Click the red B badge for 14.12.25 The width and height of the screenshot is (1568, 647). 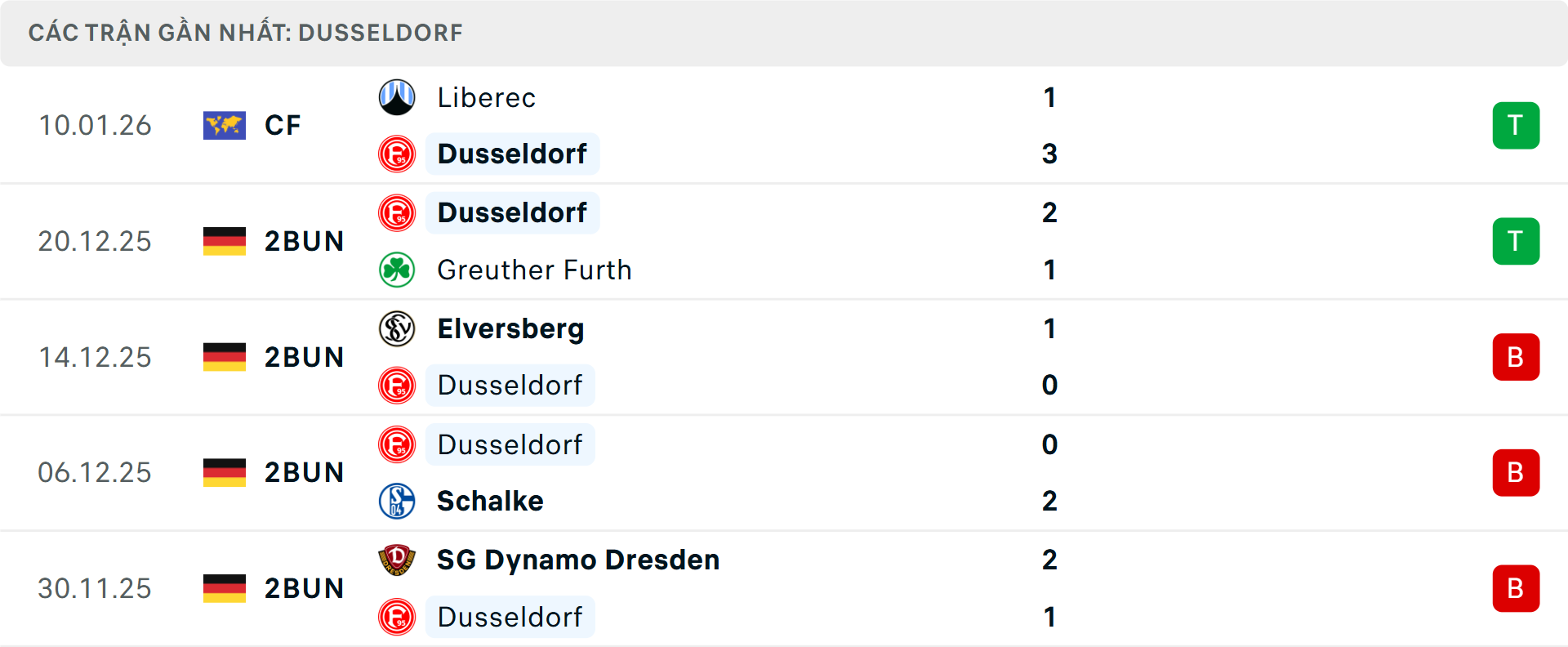(1516, 357)
